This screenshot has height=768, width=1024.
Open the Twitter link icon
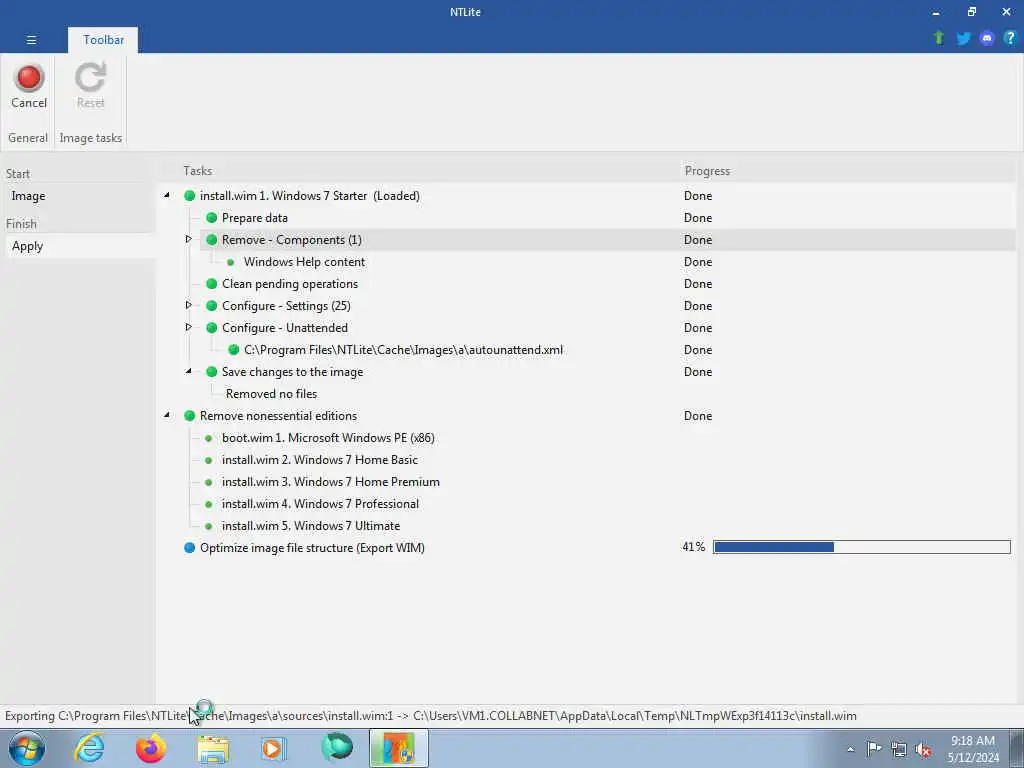coord(963,38)
